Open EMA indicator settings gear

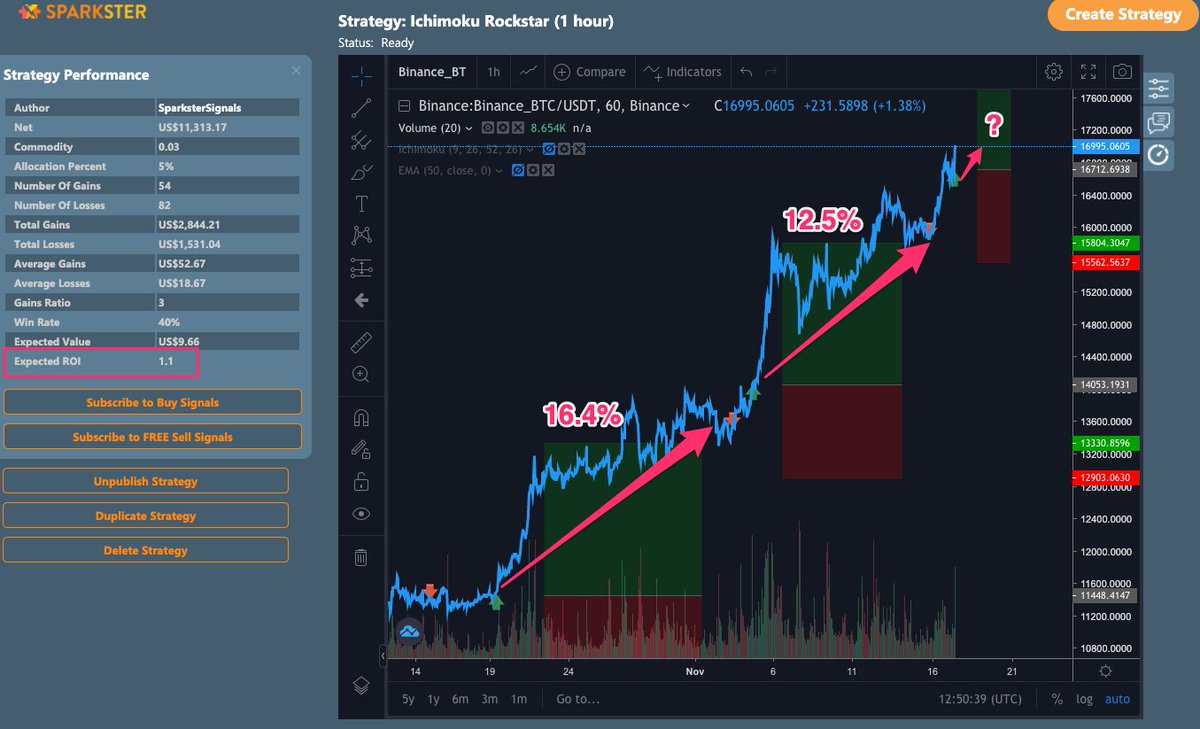click(533, 171)
